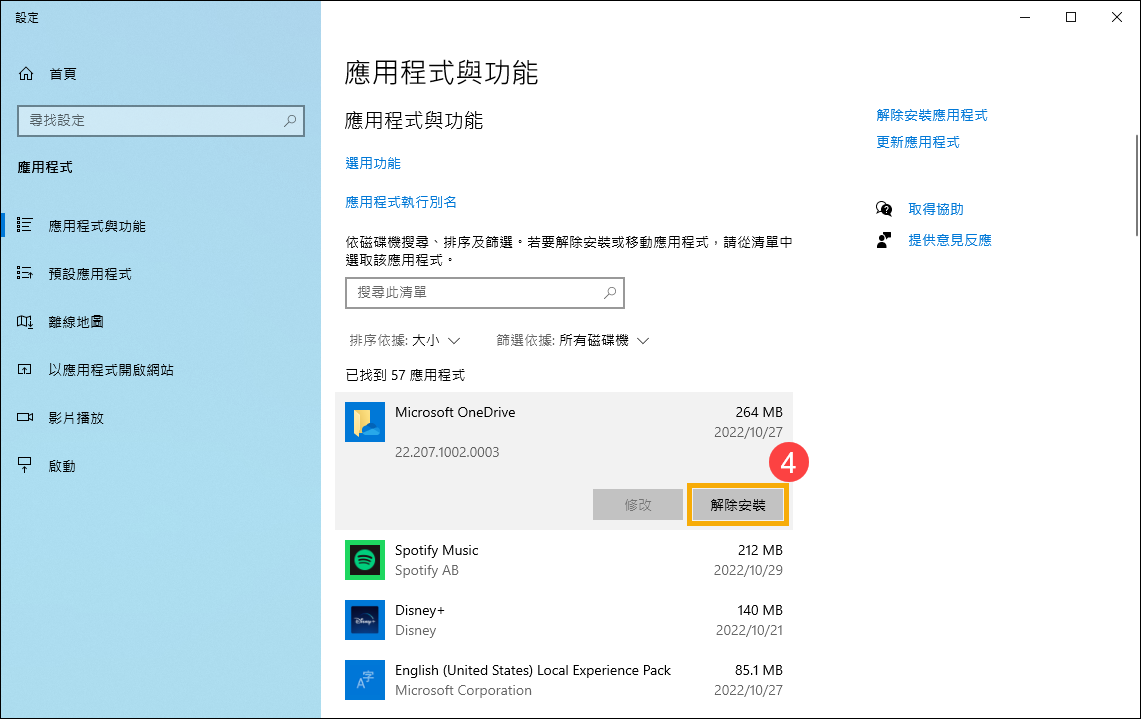1141x719 pixels.
Task: Open the 預設應用程式 sidebar page
Action: (x=161, y=274)
